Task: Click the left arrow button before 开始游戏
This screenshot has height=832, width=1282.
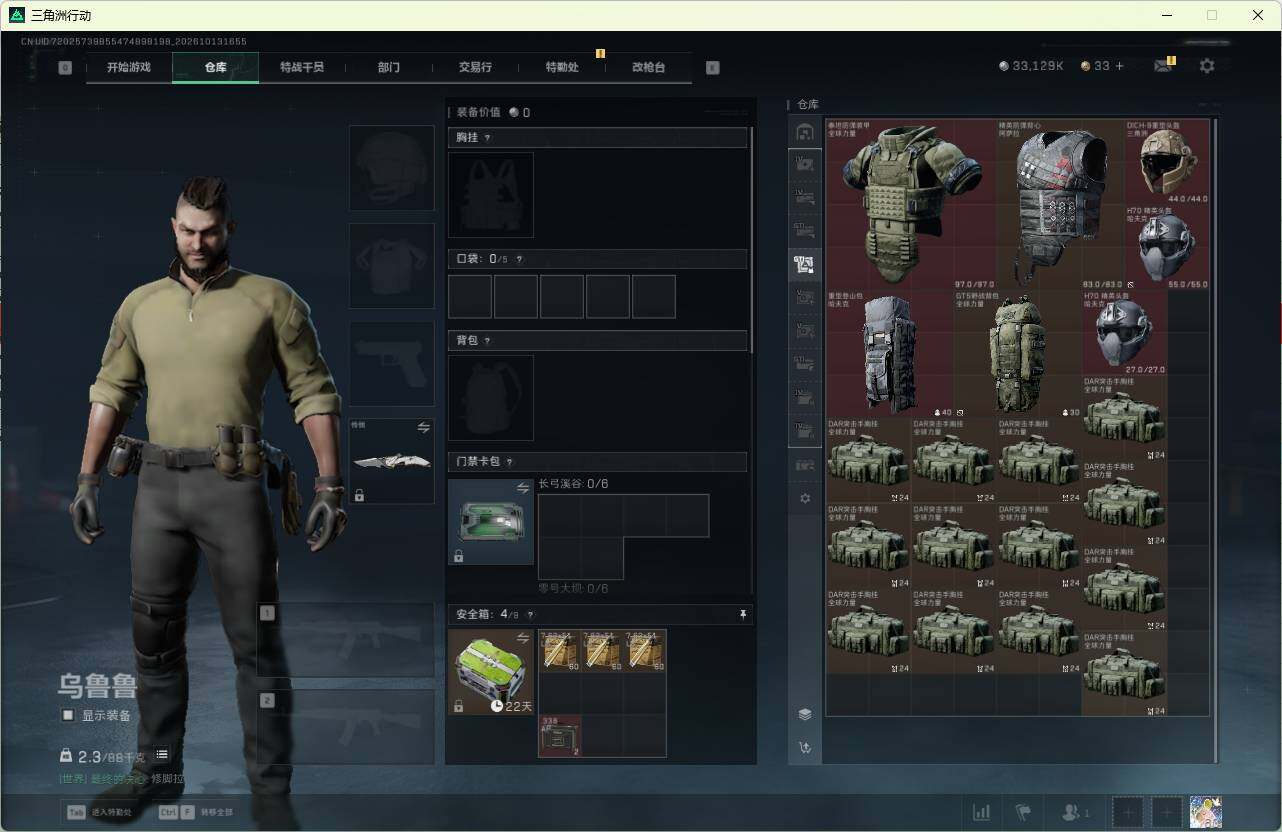Action: coord(65,68)
